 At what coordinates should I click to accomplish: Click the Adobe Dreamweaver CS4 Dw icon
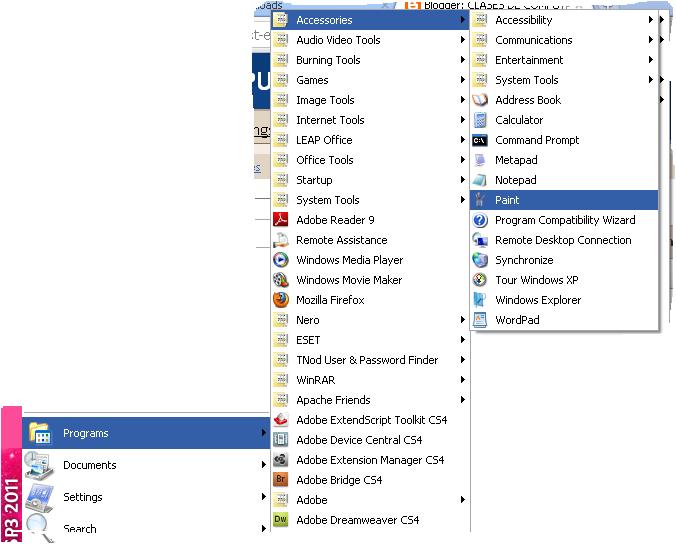pos(281,520)
